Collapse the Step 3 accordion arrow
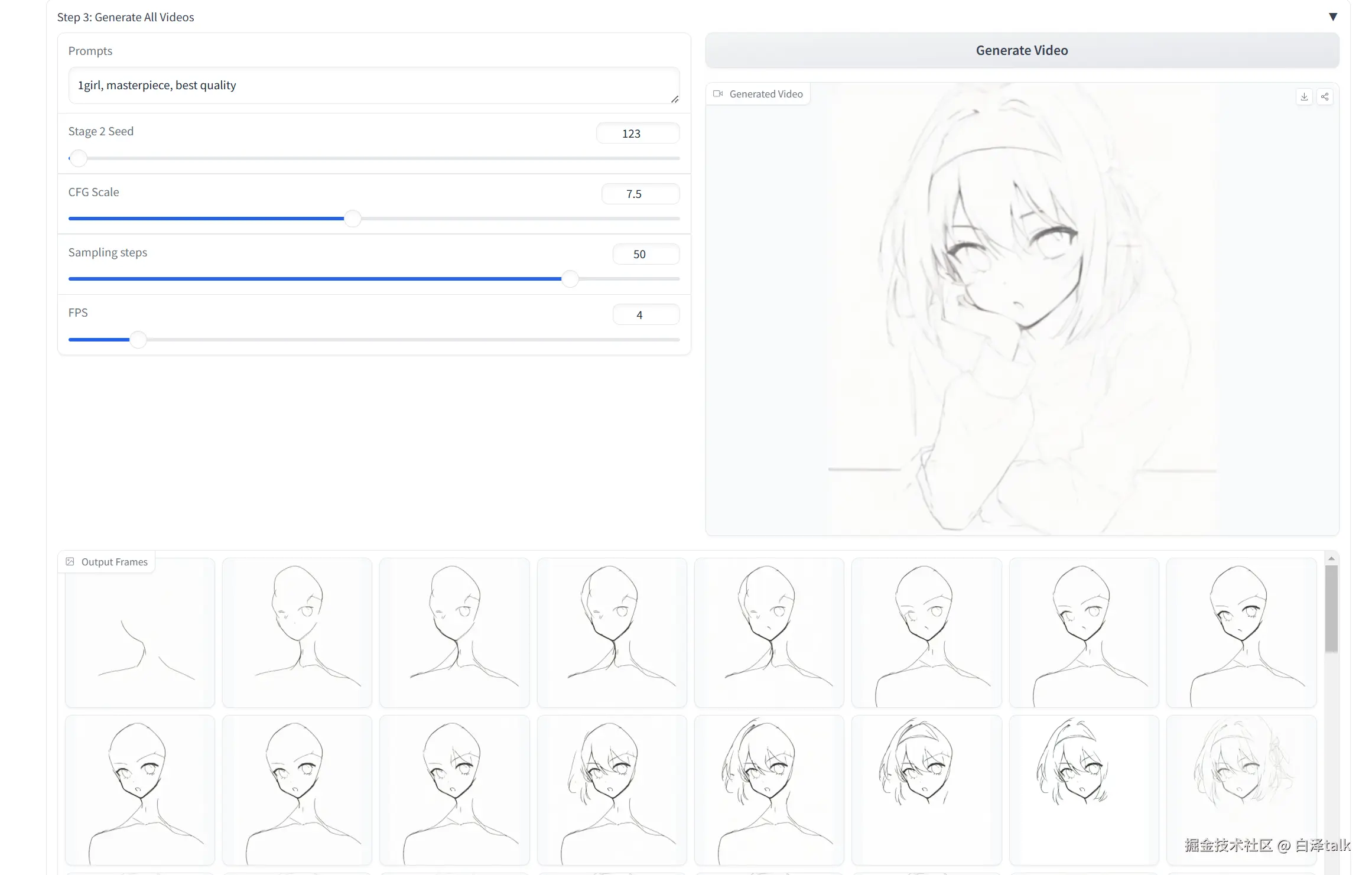 pyautogui.click(x=1332, y=17)
